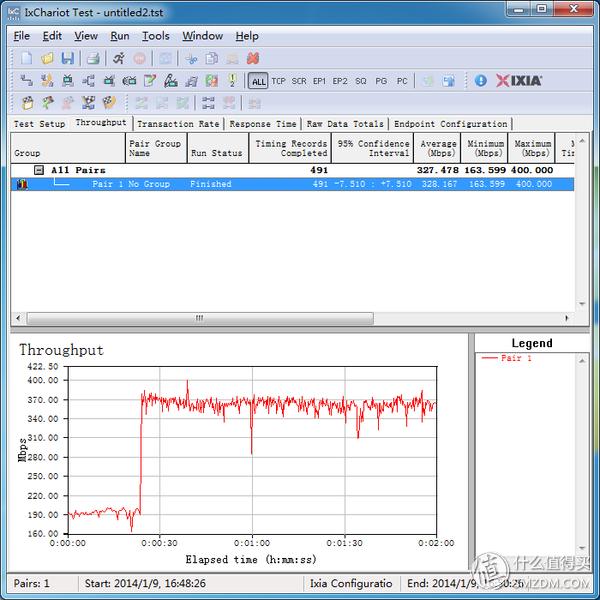Open the Transaction Rate tab

[178, 124]
